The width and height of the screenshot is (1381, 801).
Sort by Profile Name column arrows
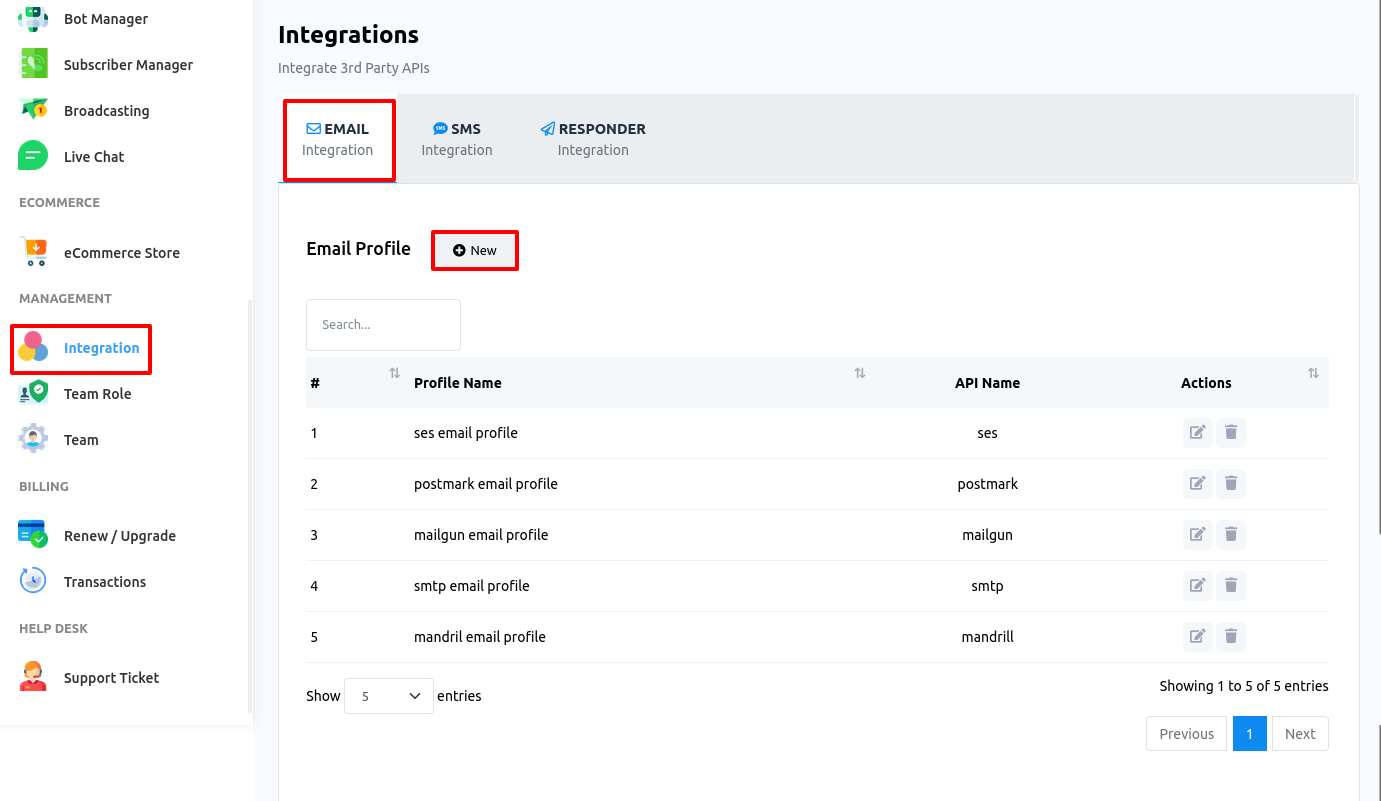[x=859, y=373]
